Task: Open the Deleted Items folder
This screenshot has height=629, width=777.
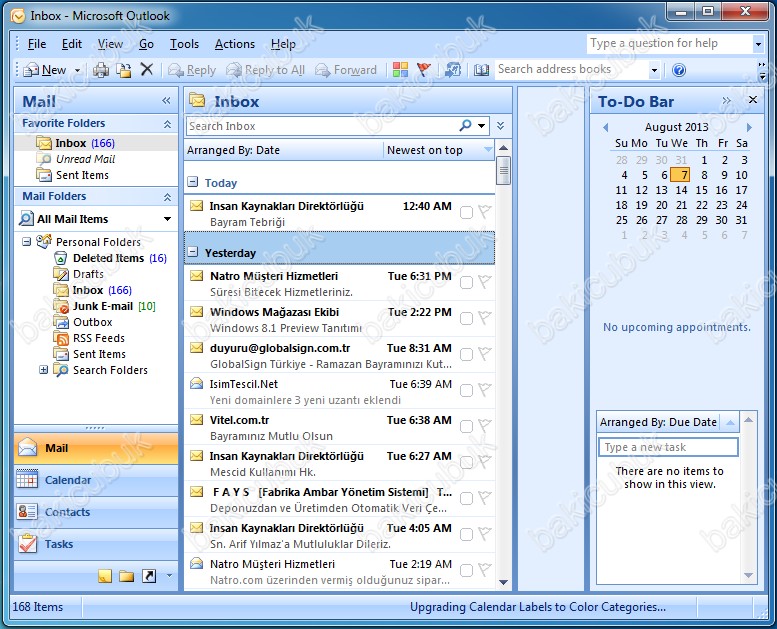Action: (x=109, y=258)
